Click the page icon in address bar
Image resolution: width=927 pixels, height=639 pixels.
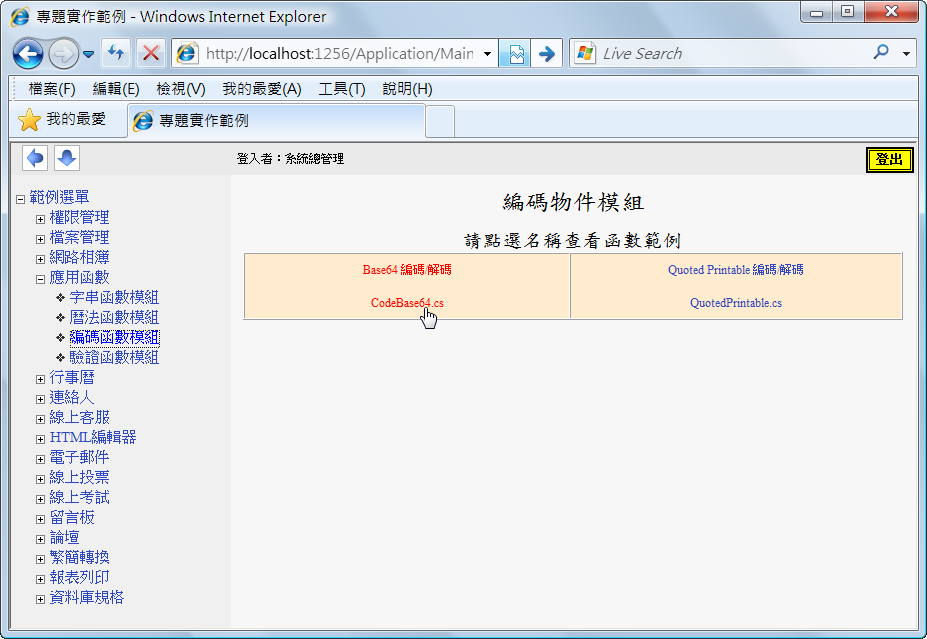(187, 54)
